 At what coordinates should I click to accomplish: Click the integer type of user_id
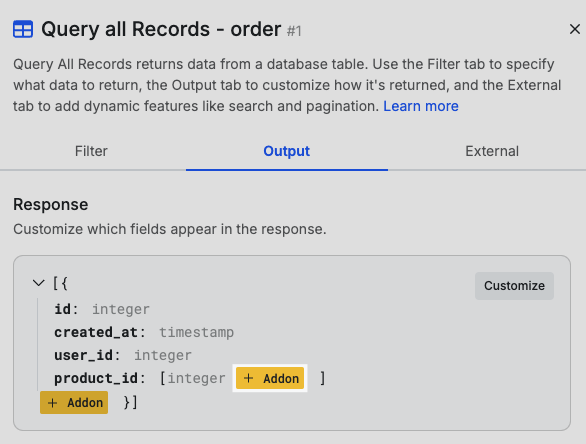[x=163, y=355]
